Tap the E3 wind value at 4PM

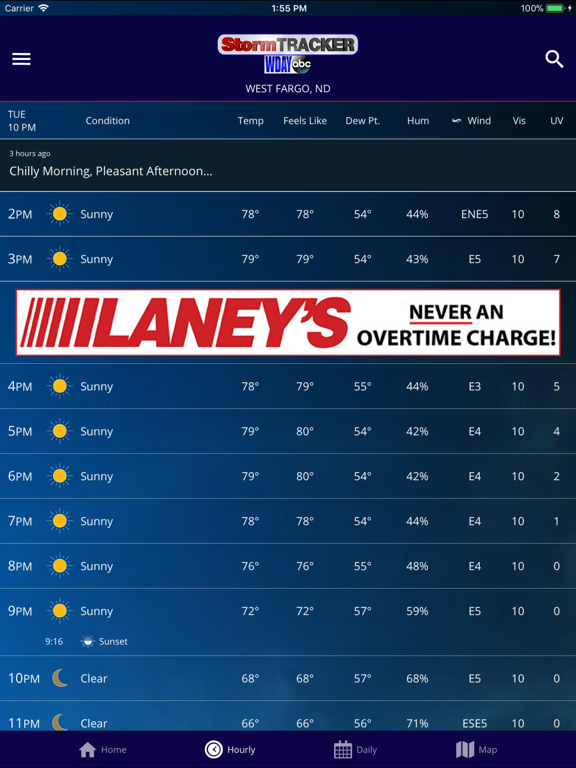click(x=474, y=386)
